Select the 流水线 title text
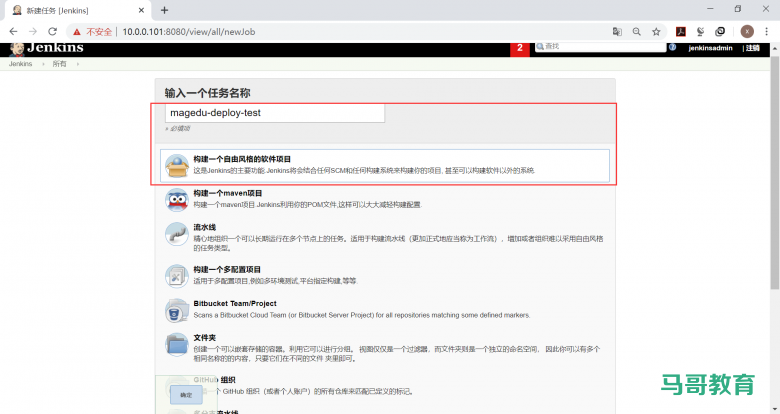The image size is (780, 414). (x=204, y=227)
